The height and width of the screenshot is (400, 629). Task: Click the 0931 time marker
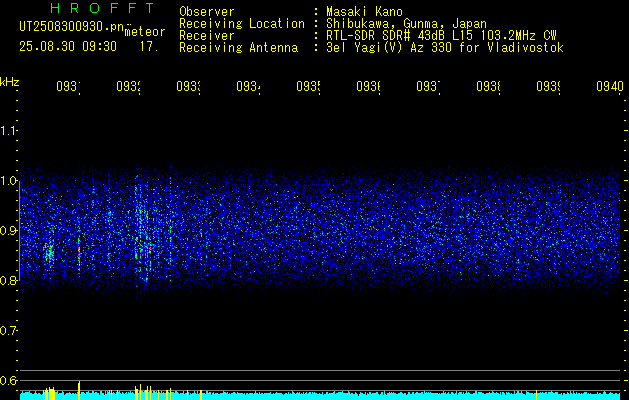(68, 87)
